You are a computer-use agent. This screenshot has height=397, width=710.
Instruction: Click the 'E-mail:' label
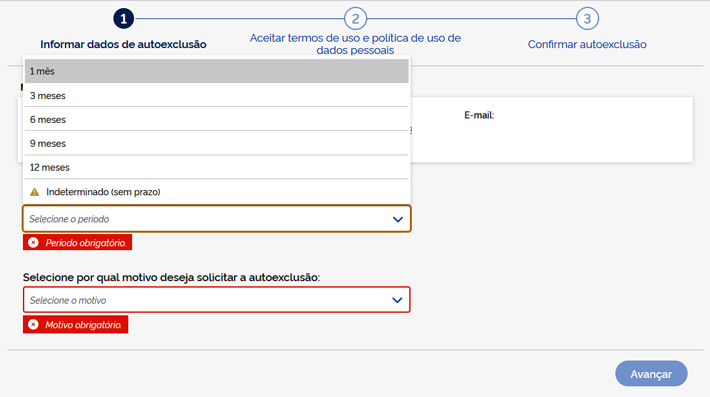pyautogui.click(x=479, y=115)
